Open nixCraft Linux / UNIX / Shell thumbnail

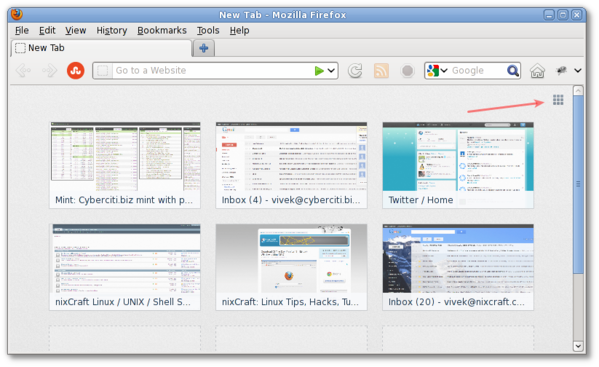[125, 267]
